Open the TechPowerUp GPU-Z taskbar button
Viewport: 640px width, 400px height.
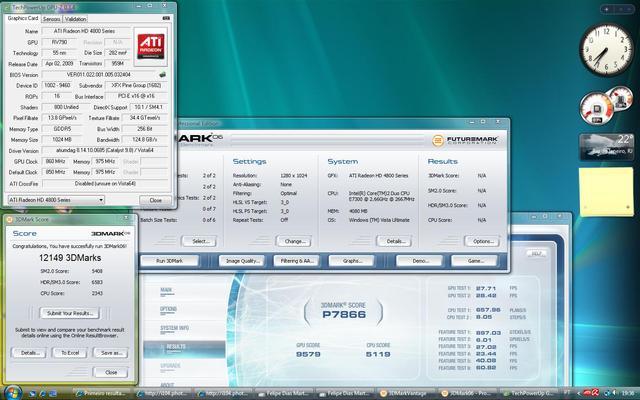pos(529,393)
